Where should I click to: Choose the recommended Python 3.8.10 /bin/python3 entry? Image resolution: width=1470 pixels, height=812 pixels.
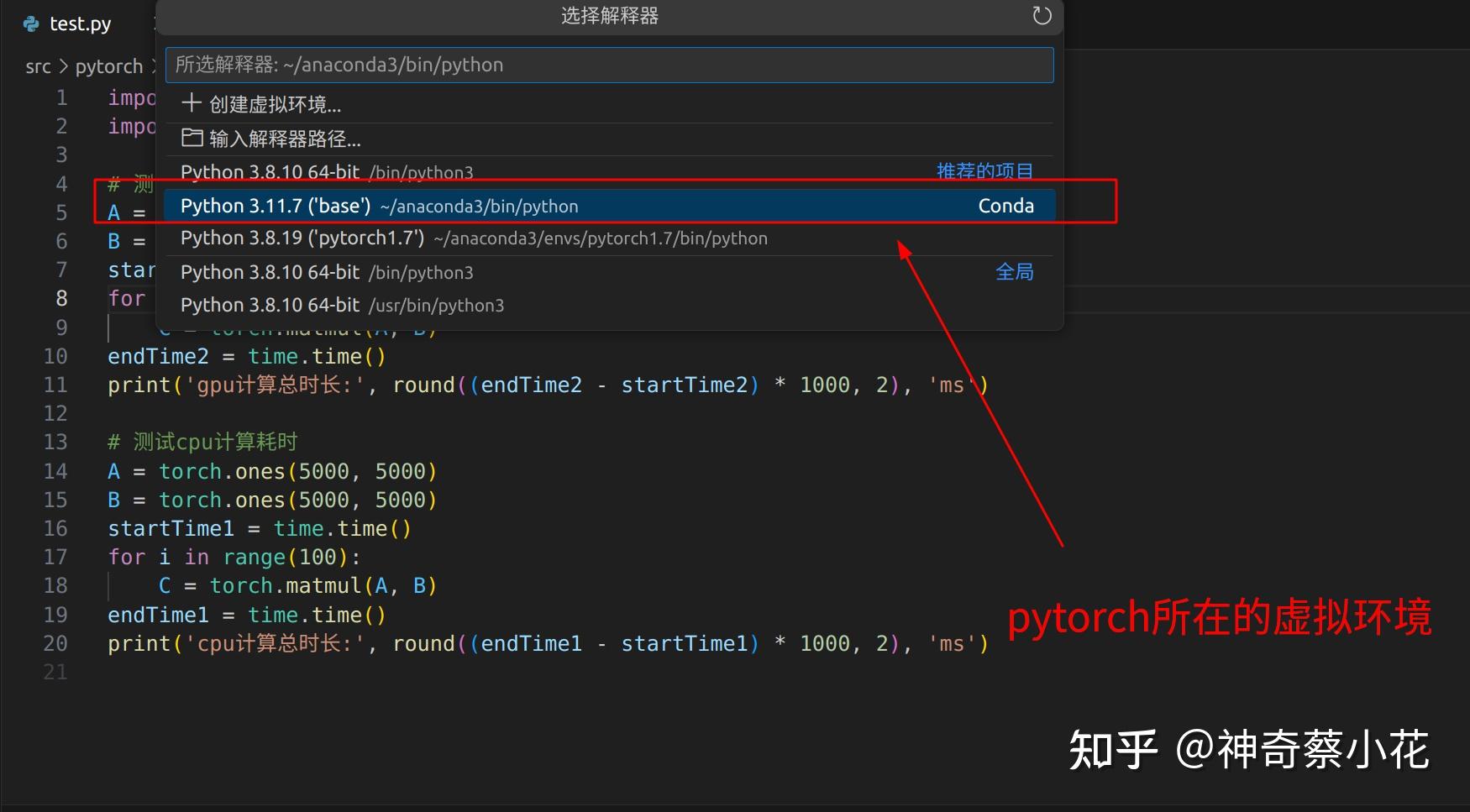[x=378, y=172]
